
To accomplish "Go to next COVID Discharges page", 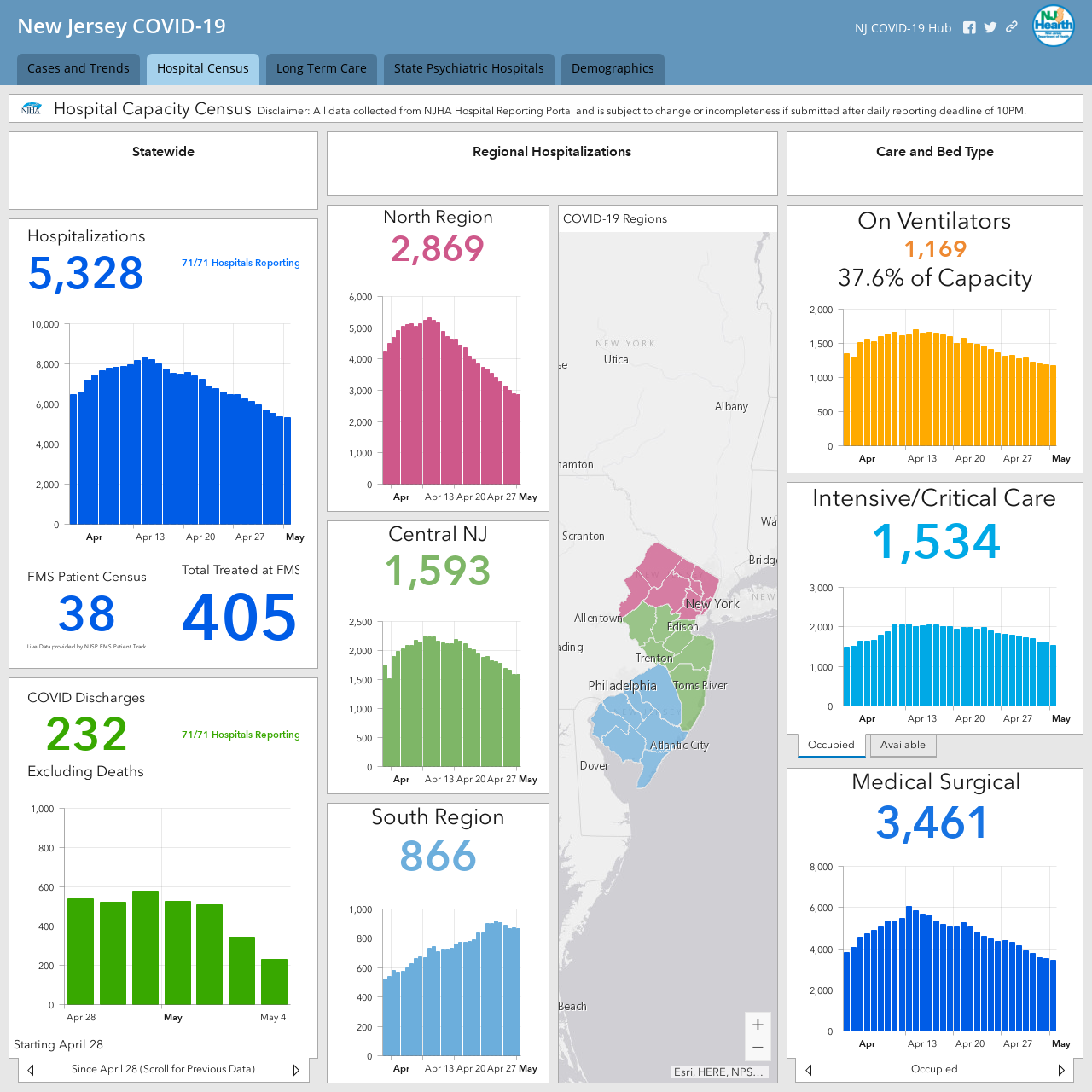I will click(x=296, y=1070).
